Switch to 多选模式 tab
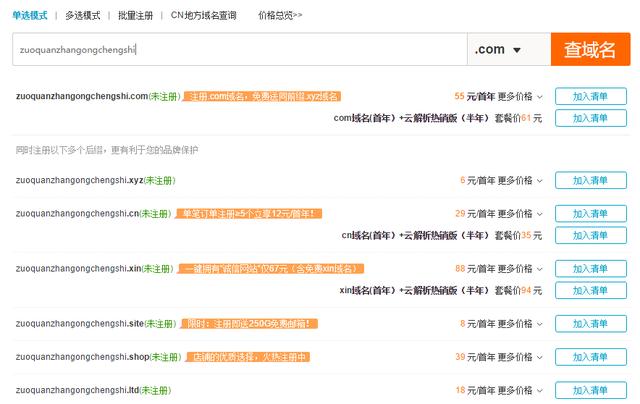This screenshot has width=640, height=404. click(x=83, y=16)
